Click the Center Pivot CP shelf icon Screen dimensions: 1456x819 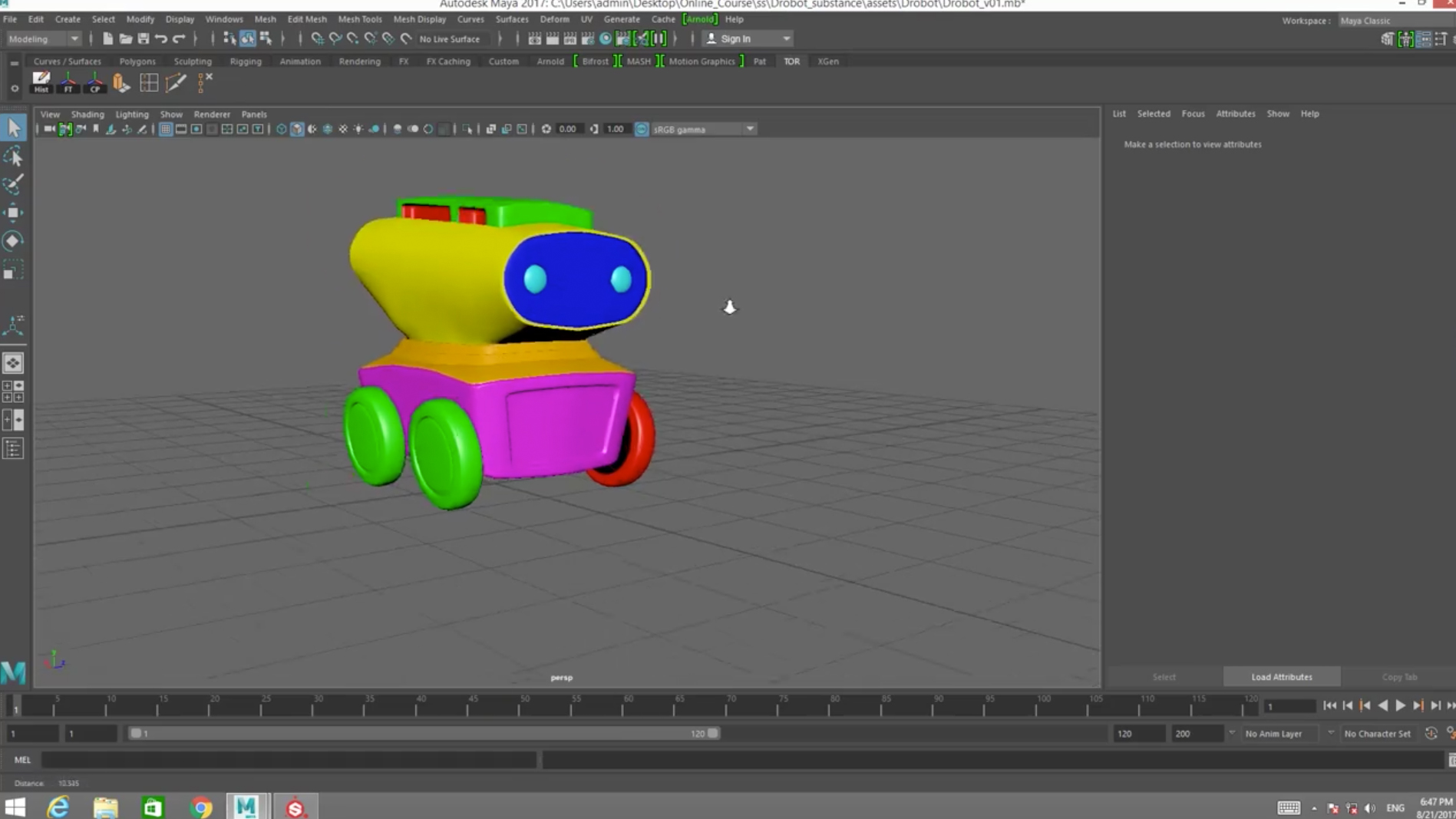click(94, 83)
